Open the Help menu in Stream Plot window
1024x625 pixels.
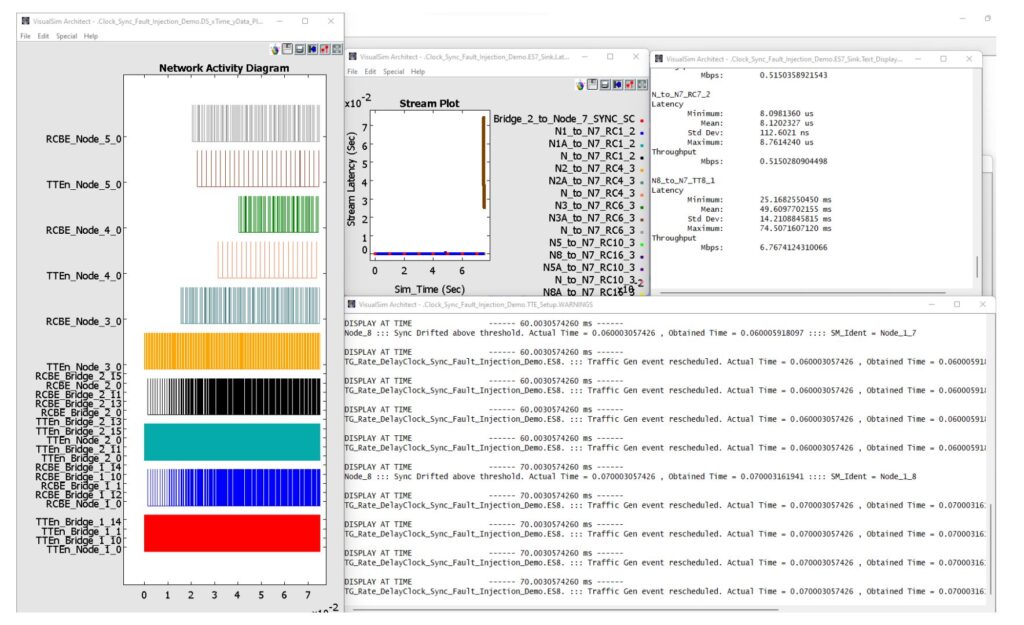[x=418, y=72]
